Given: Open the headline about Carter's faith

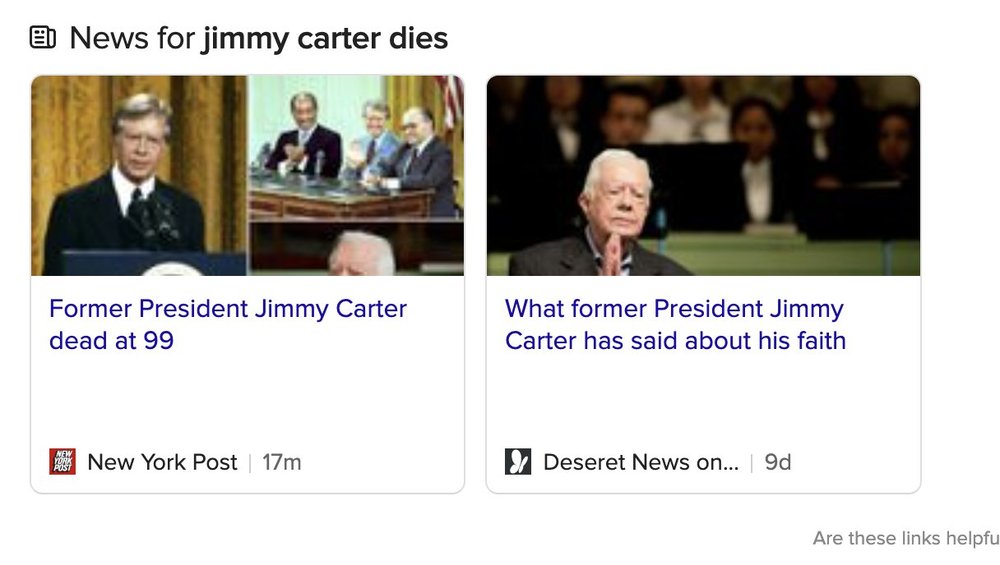Looking at the screenshot, I should tap(675, 324).
